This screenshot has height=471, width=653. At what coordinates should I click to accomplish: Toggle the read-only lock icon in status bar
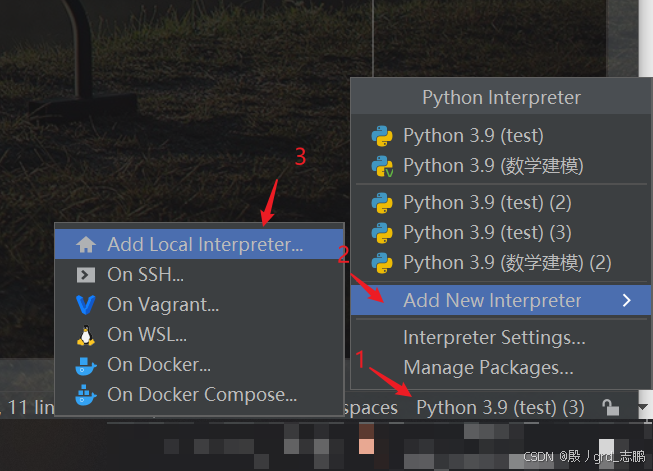[610, 407]
